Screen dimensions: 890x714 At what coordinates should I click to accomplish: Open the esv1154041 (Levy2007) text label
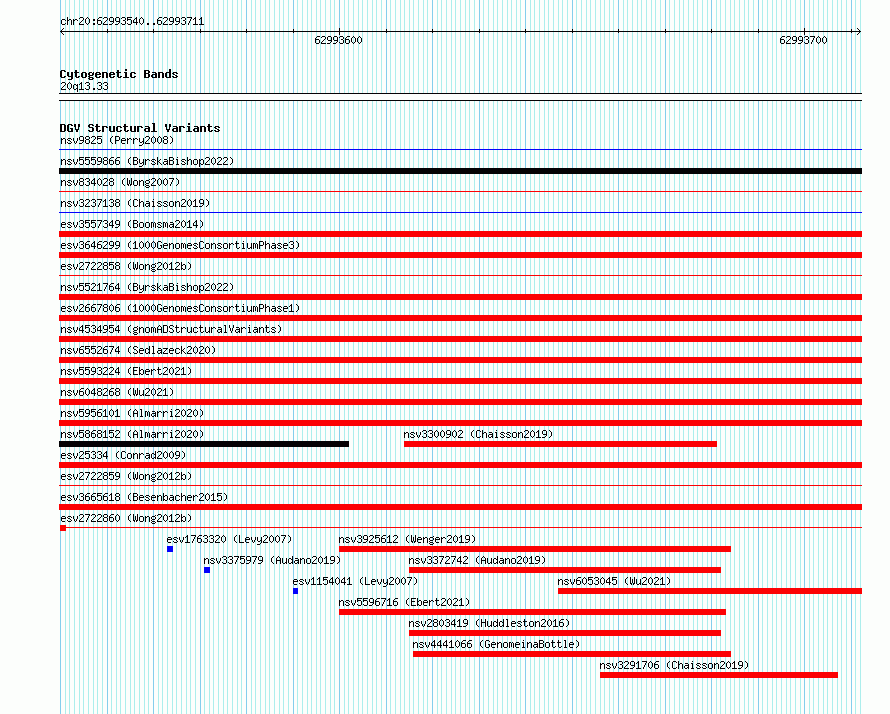[x=355, y=581]
